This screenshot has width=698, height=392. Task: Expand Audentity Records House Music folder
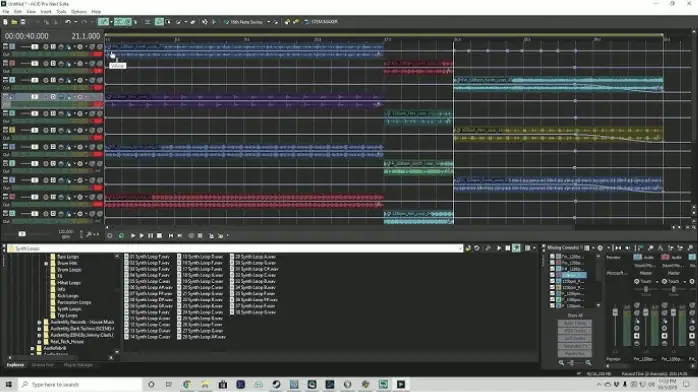[39, 322]
